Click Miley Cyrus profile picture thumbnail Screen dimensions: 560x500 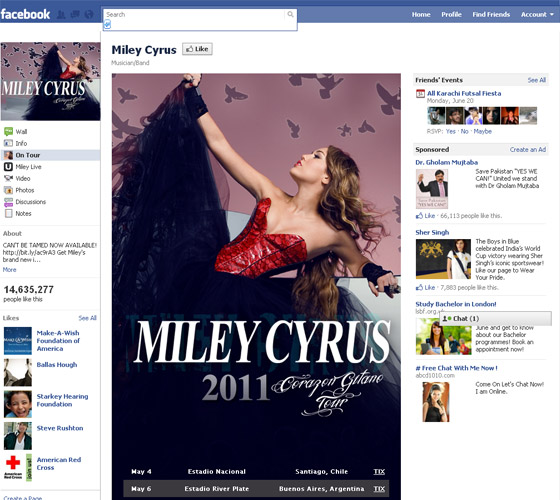(50, 81)
